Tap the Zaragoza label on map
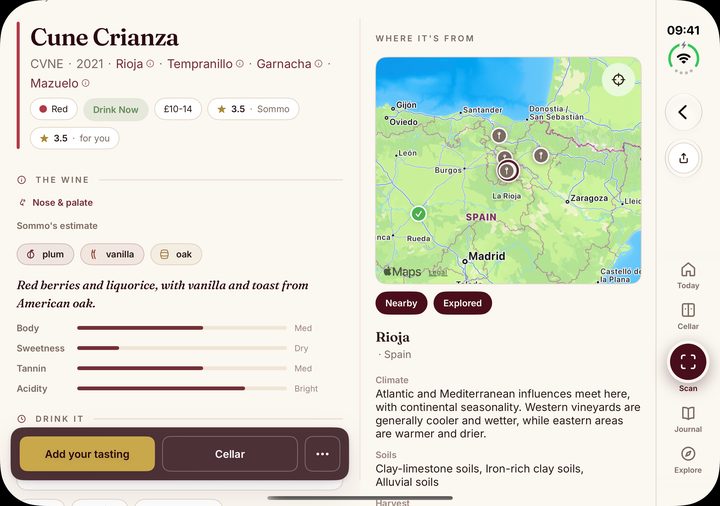The image size is (720, 506). click(589, 198)
